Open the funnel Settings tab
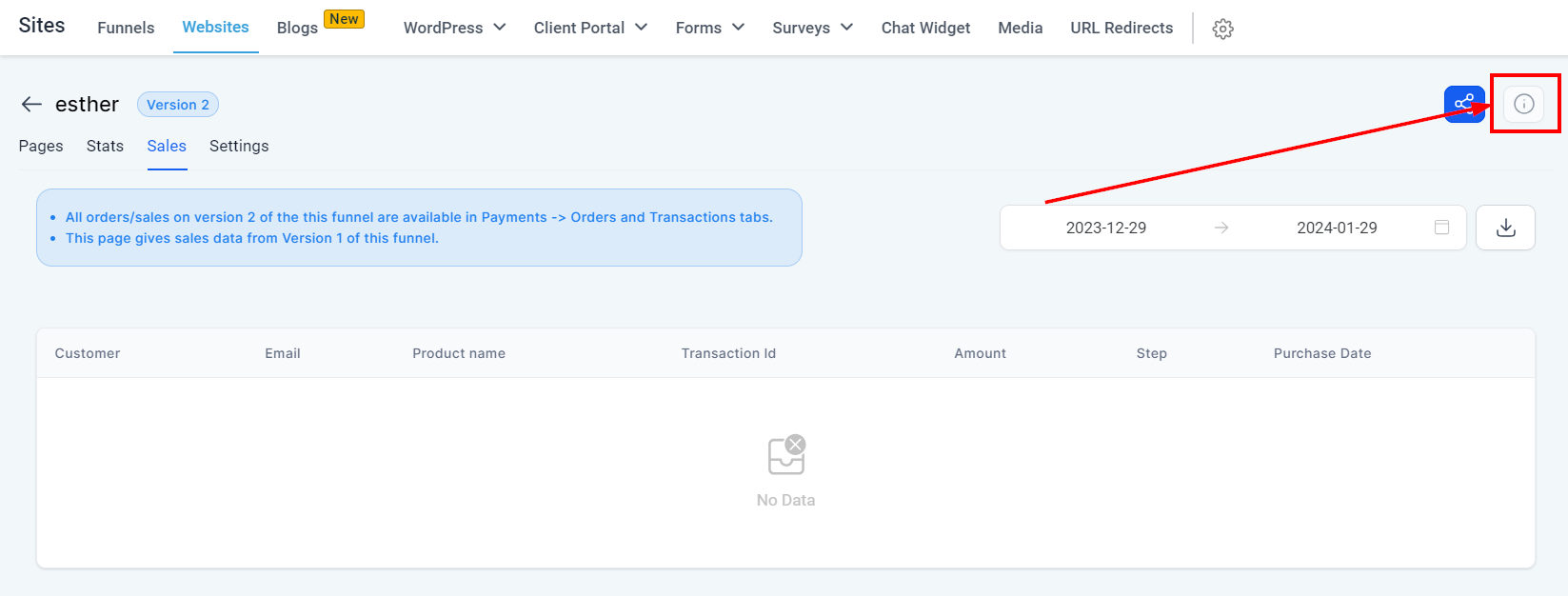The image size is (1568, 596). [239, 146]
